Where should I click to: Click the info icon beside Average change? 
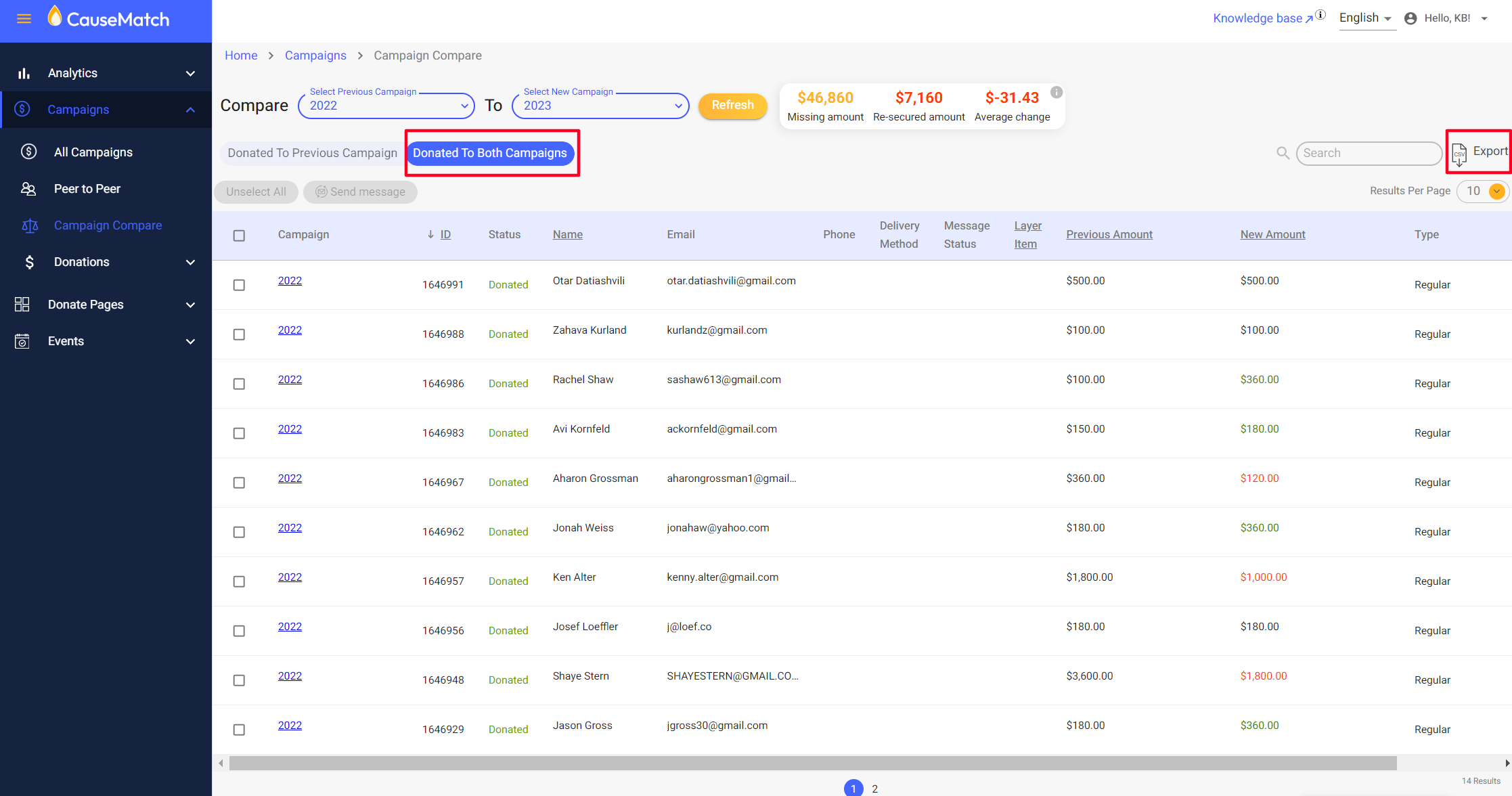tap(1056, 93)
